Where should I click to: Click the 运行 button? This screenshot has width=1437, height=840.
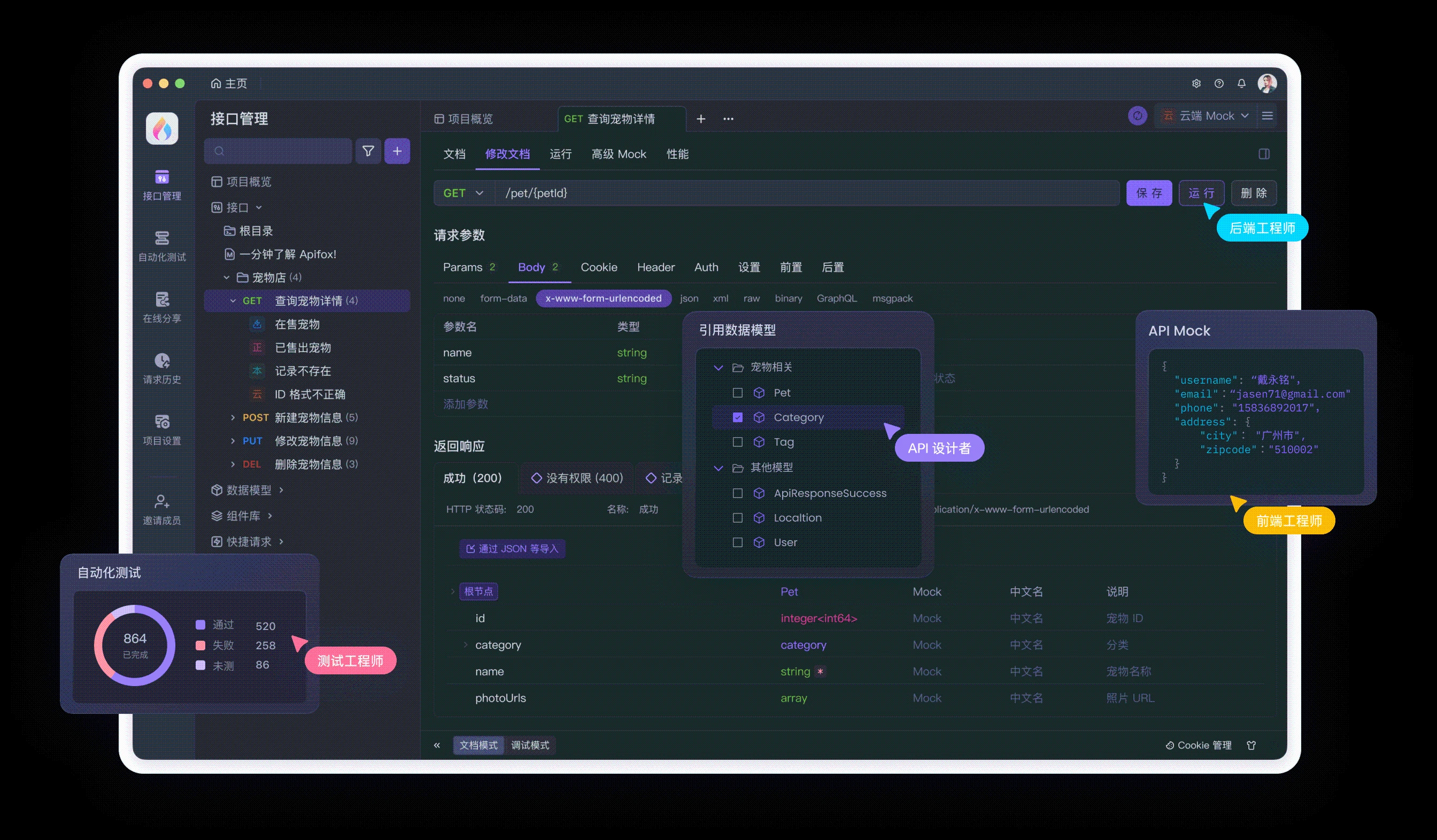click(1201, 193)
